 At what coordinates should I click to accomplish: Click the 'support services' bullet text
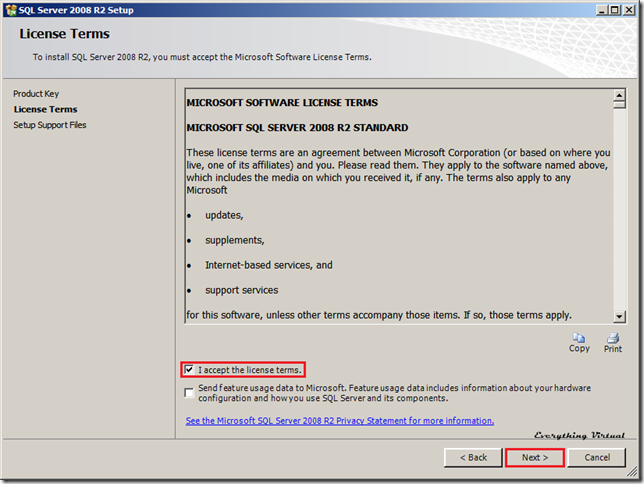[x=242, y=290]
